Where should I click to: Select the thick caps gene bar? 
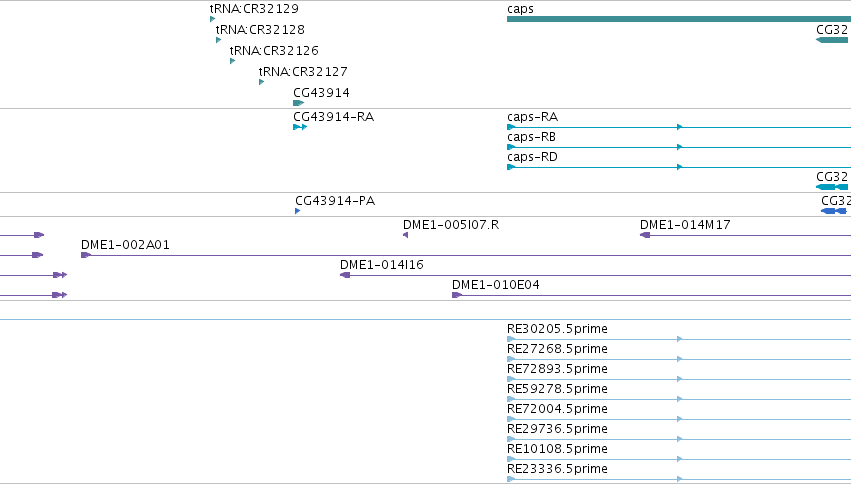click(x=679, y=19)
